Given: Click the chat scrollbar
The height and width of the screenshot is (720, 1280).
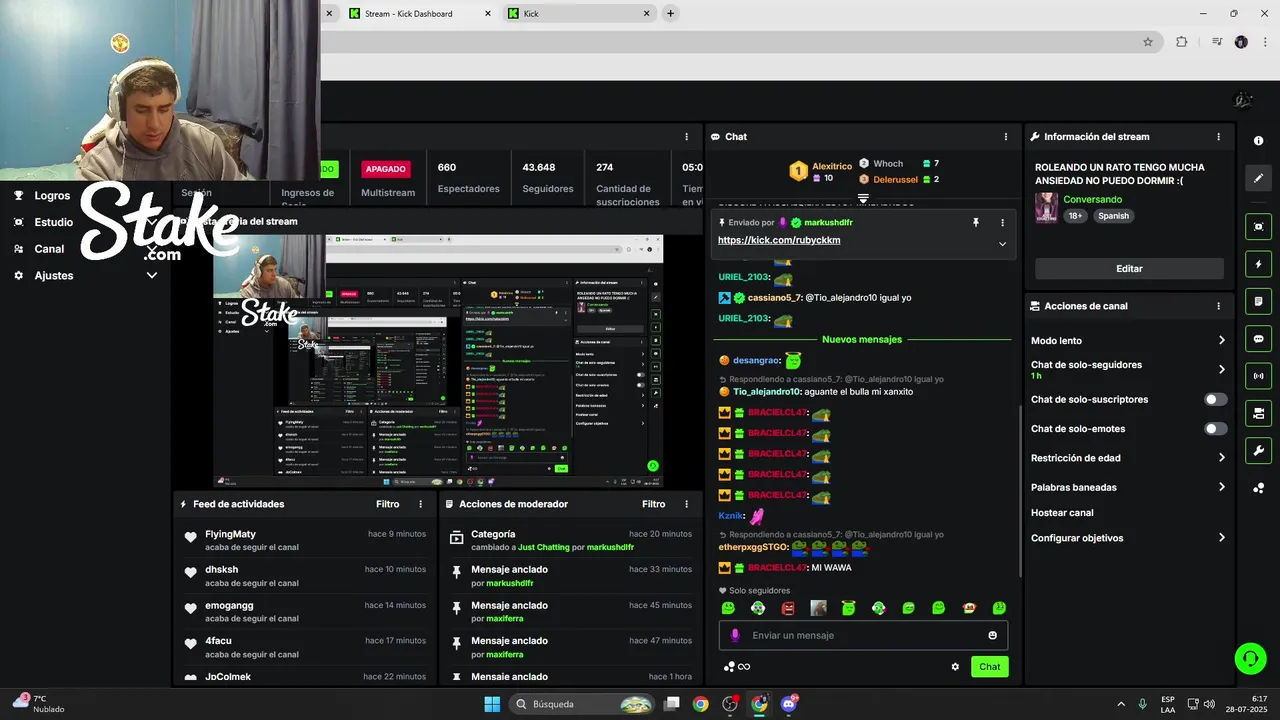Looking at the screenshot, I should click(x=1019, y=490).
